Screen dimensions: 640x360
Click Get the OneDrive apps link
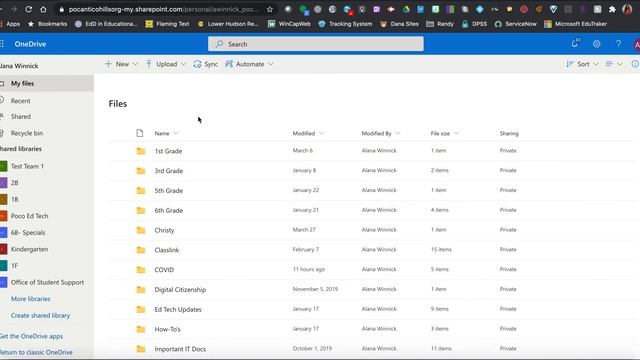(31, 336)
